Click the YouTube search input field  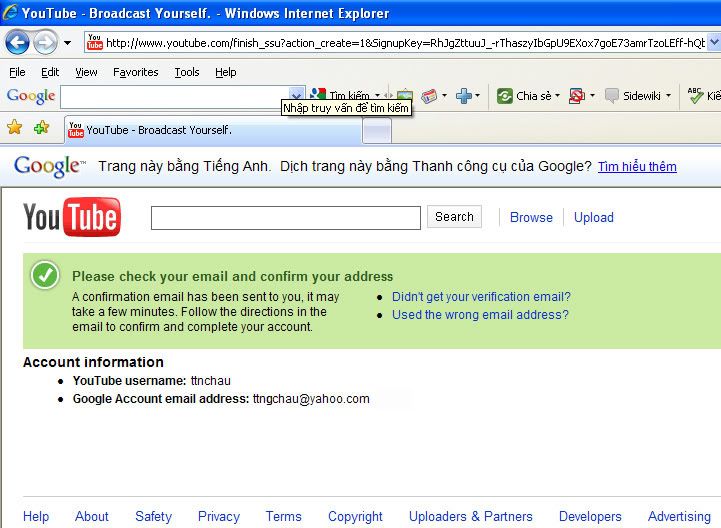pyautogui.click(x=286, y=218)
